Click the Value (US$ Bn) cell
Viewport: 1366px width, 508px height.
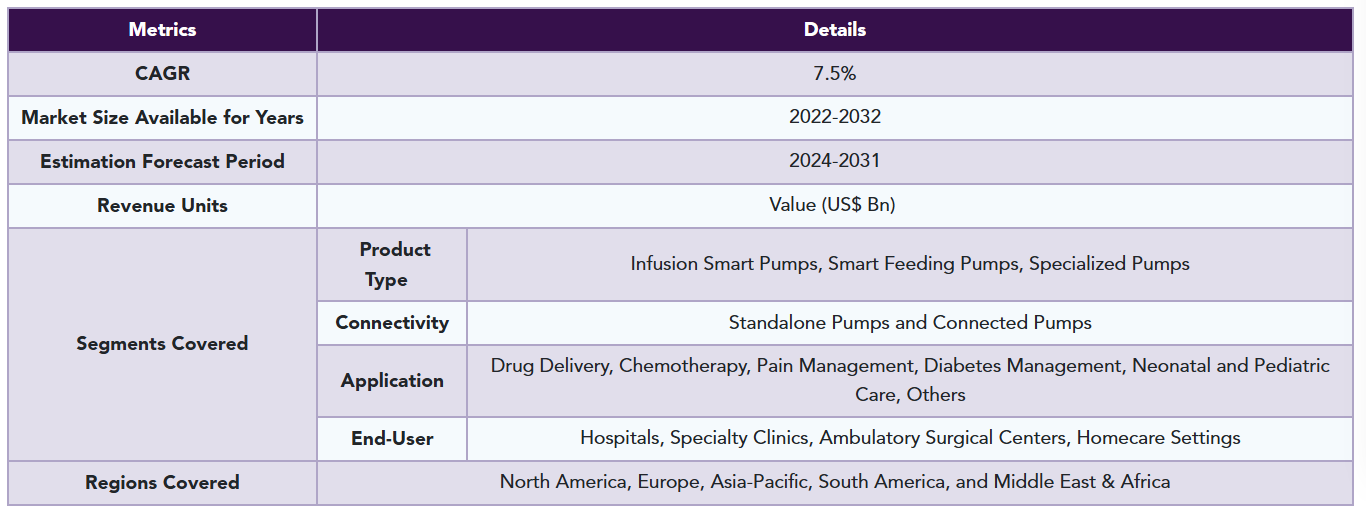(835, 206)
